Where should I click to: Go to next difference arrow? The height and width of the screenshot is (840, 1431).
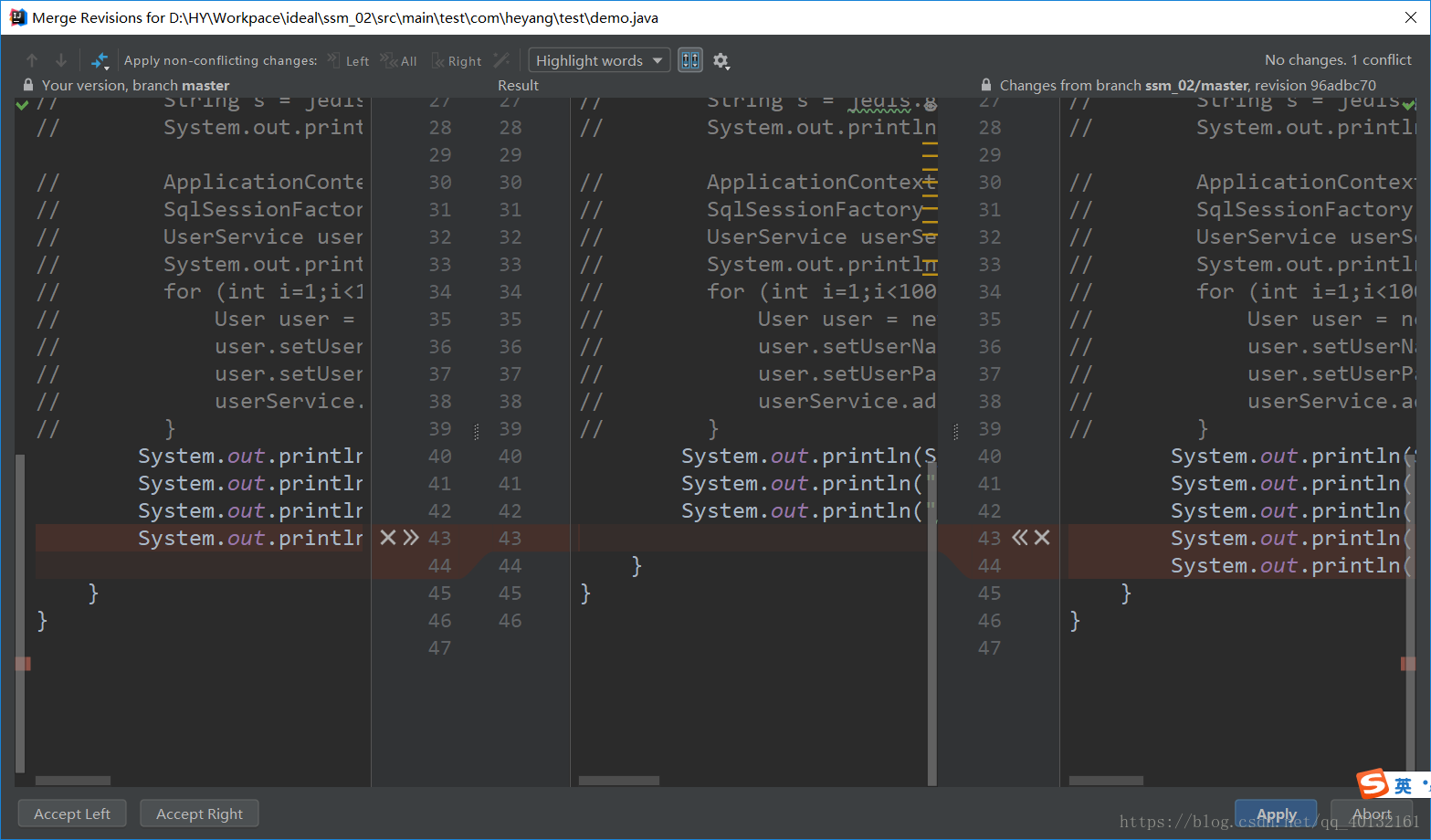click(61, 60)
